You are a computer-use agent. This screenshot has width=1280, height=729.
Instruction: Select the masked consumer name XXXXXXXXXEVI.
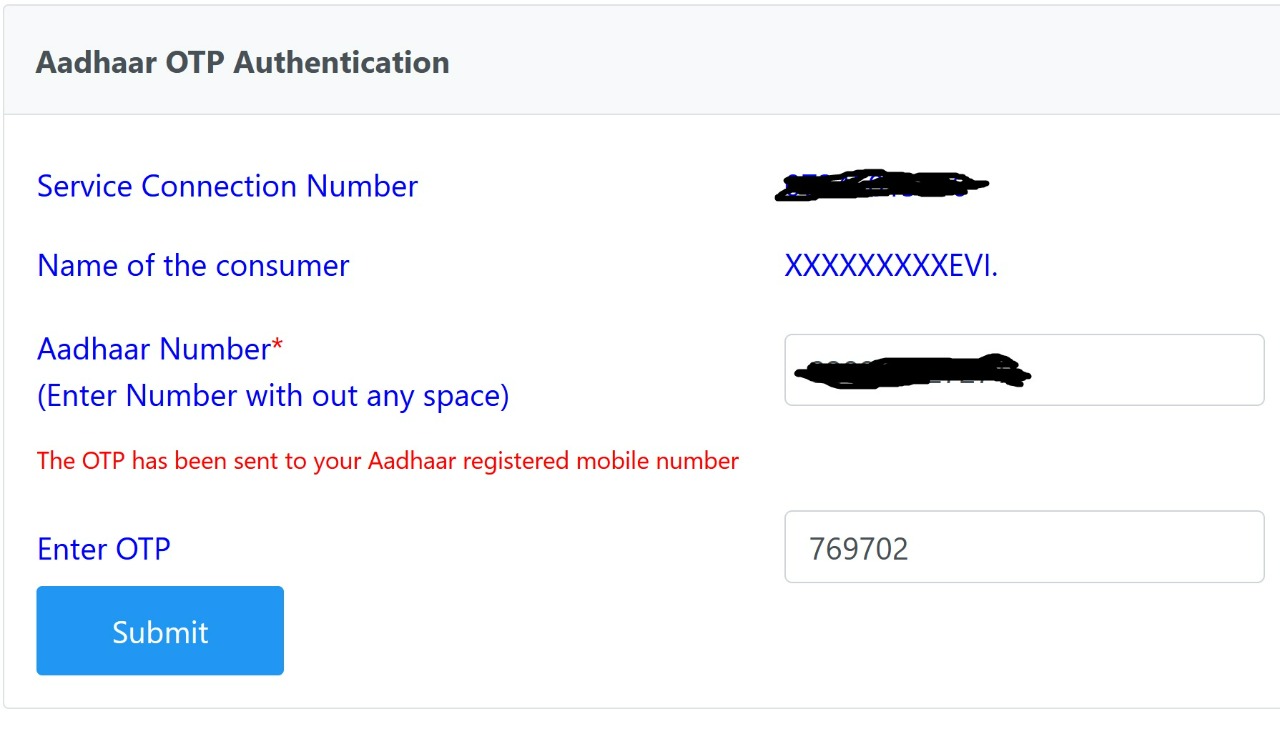point(890,266)
